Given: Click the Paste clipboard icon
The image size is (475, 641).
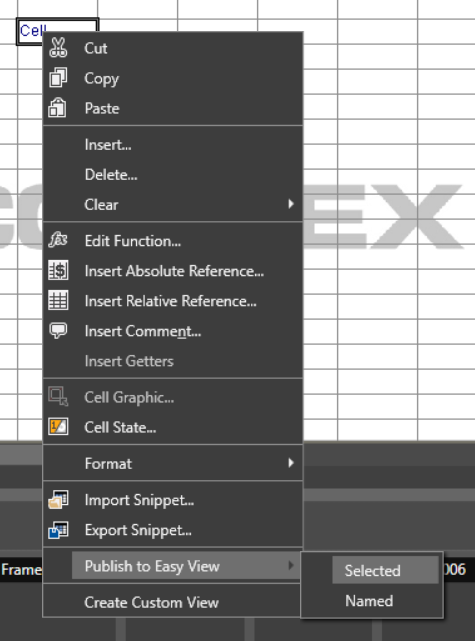Looking at the screenshot, I should pos(58,108).
